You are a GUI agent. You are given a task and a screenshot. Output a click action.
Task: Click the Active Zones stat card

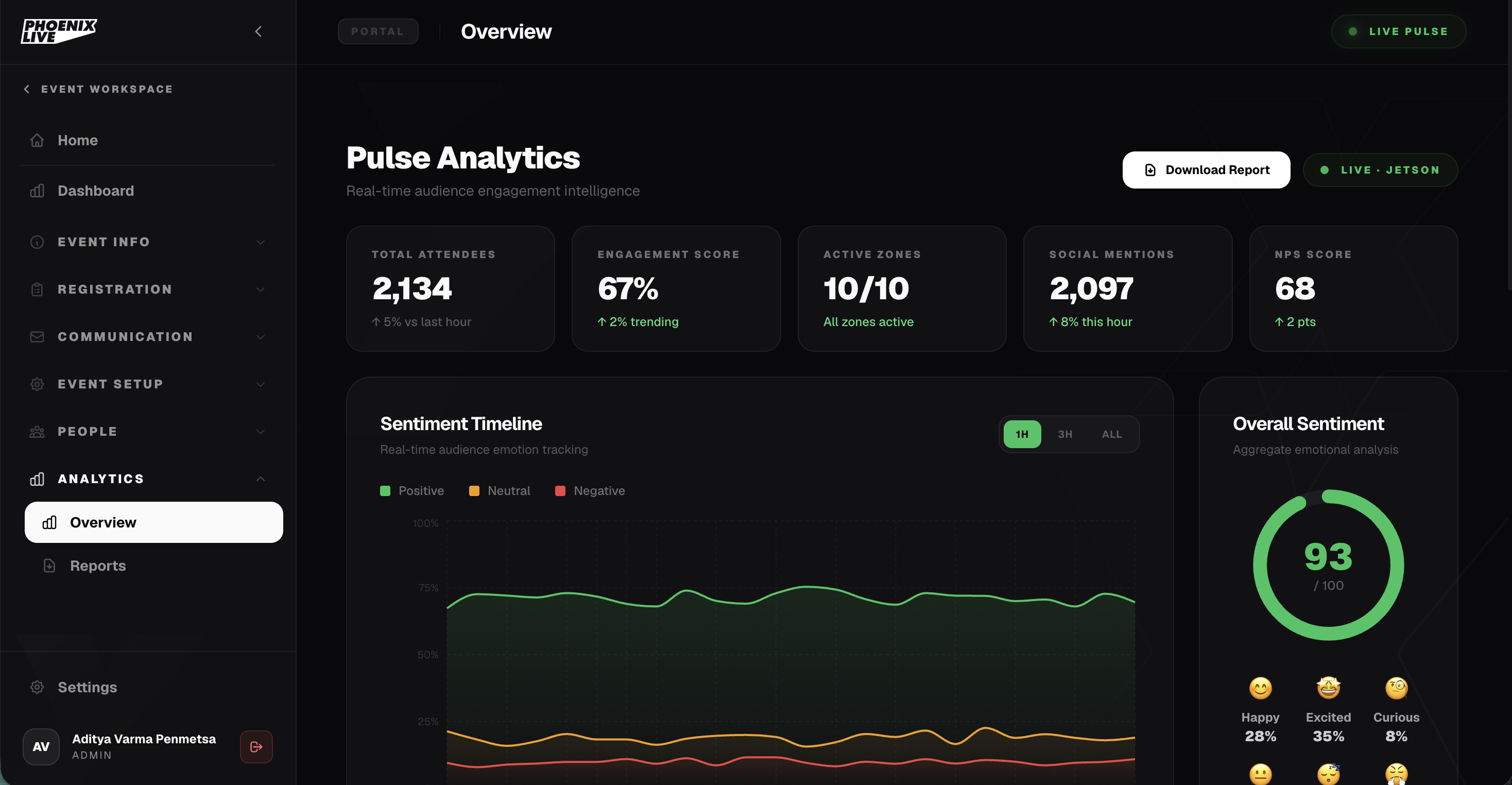pos(902,289)
